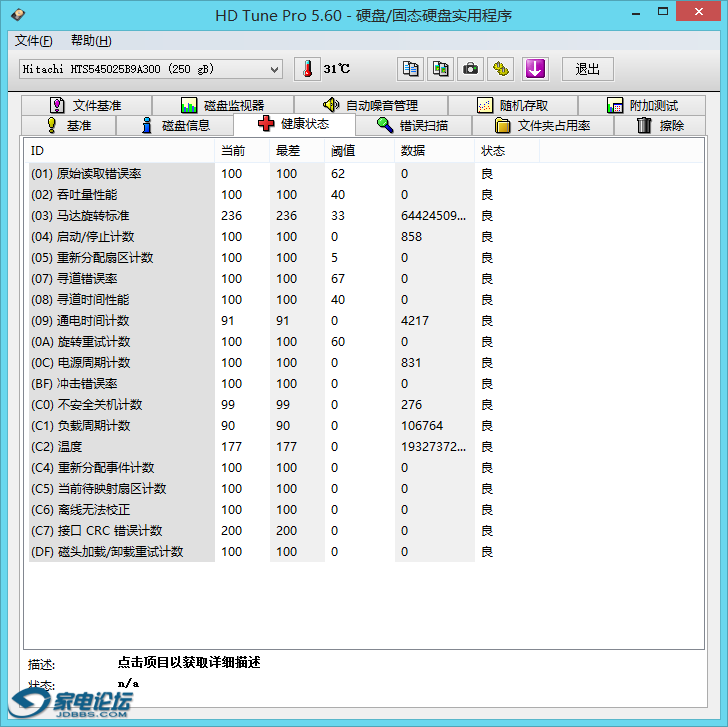Viewport: 728px width, 727px height.
Task: Select the (C7) 接口 CRC 错误计数 row
Action: click(284, 531)
